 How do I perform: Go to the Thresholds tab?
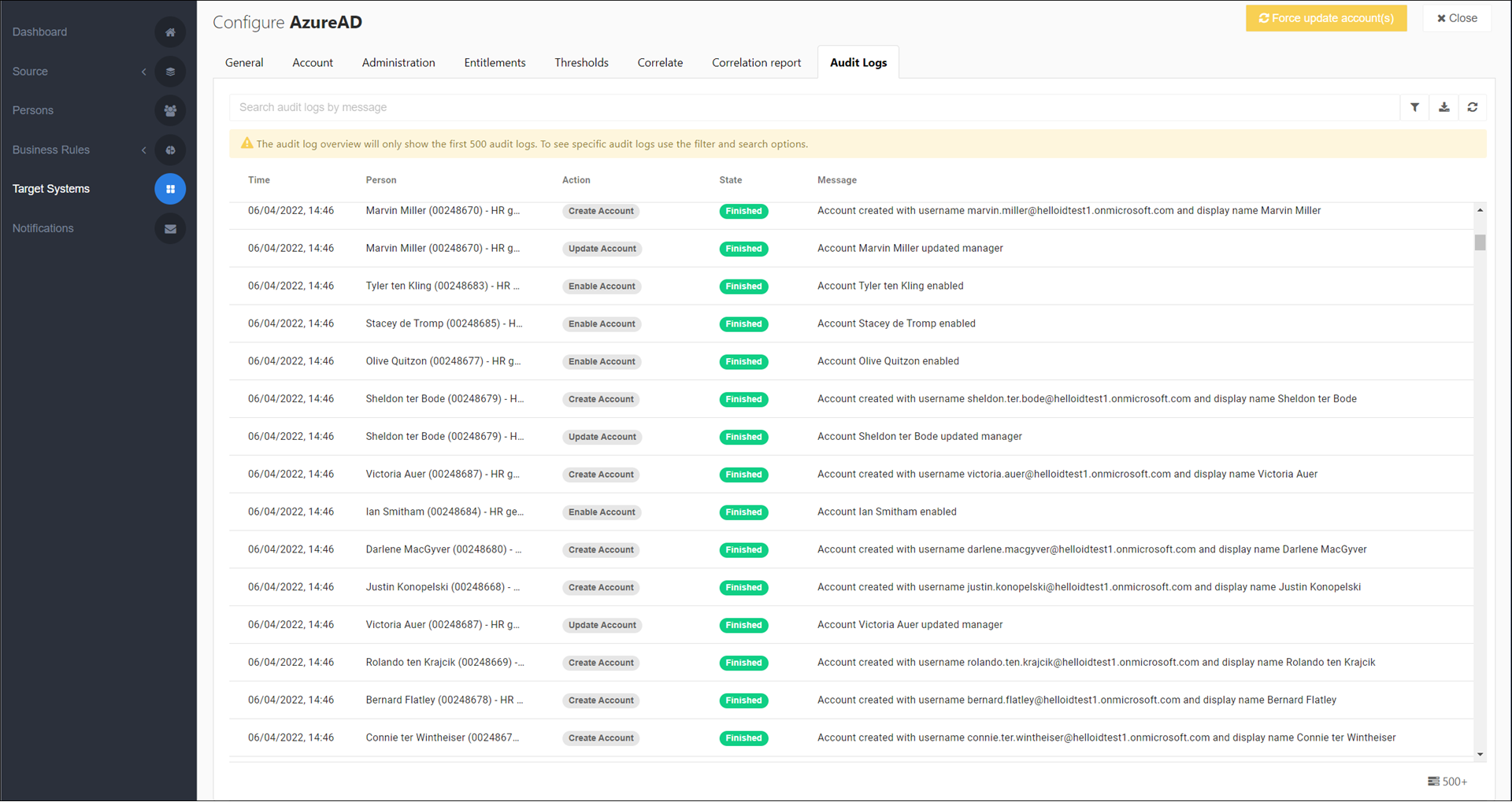click(581, 63)
